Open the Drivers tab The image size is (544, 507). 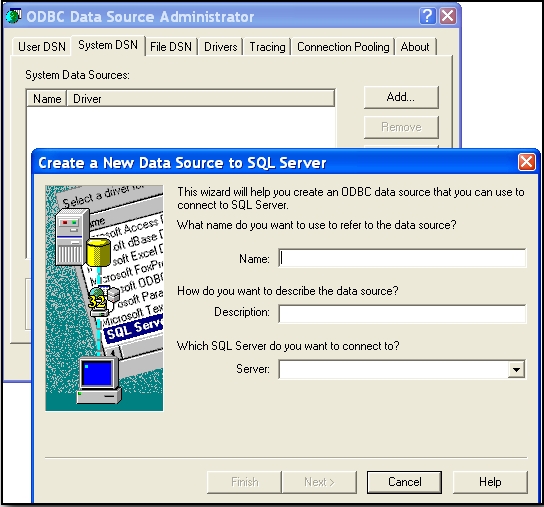tap(221, 47)
